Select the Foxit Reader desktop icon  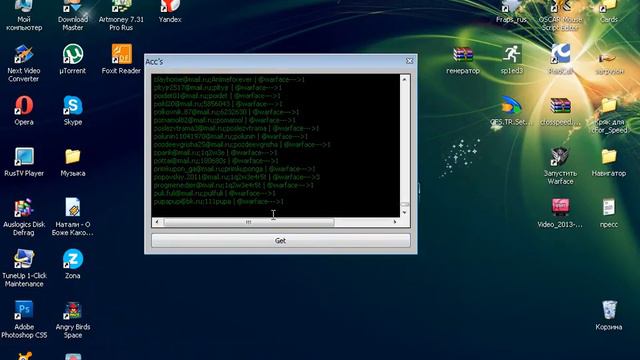pyautogui.click(x=121, y=59)
